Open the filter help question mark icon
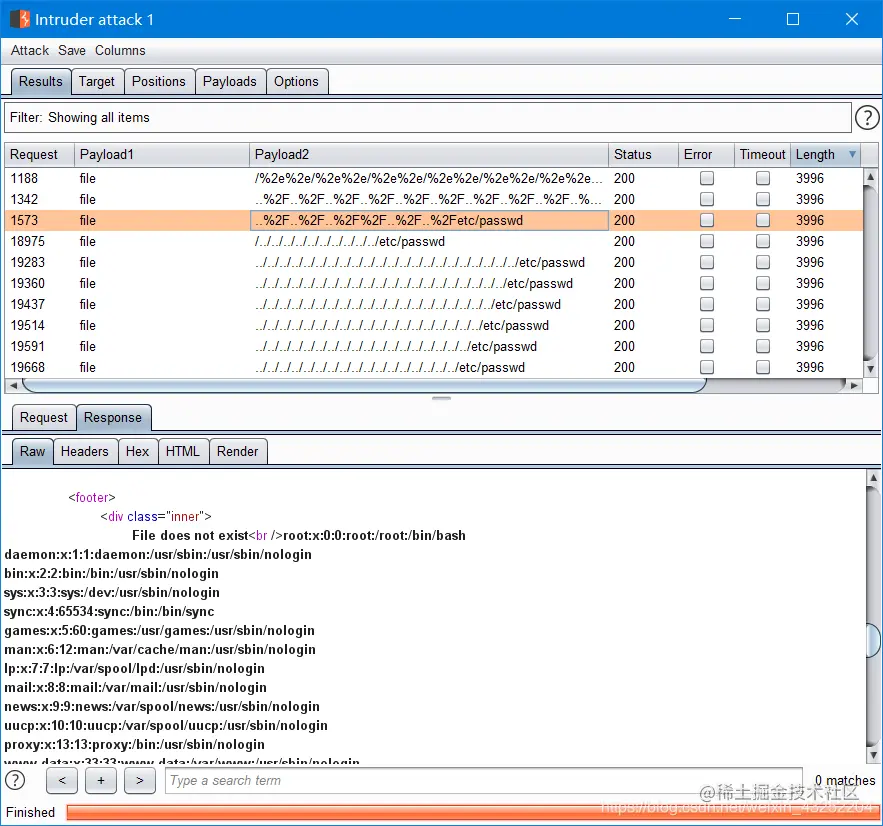883x826 pixels. pyautogui.click(x=867, y=118)
